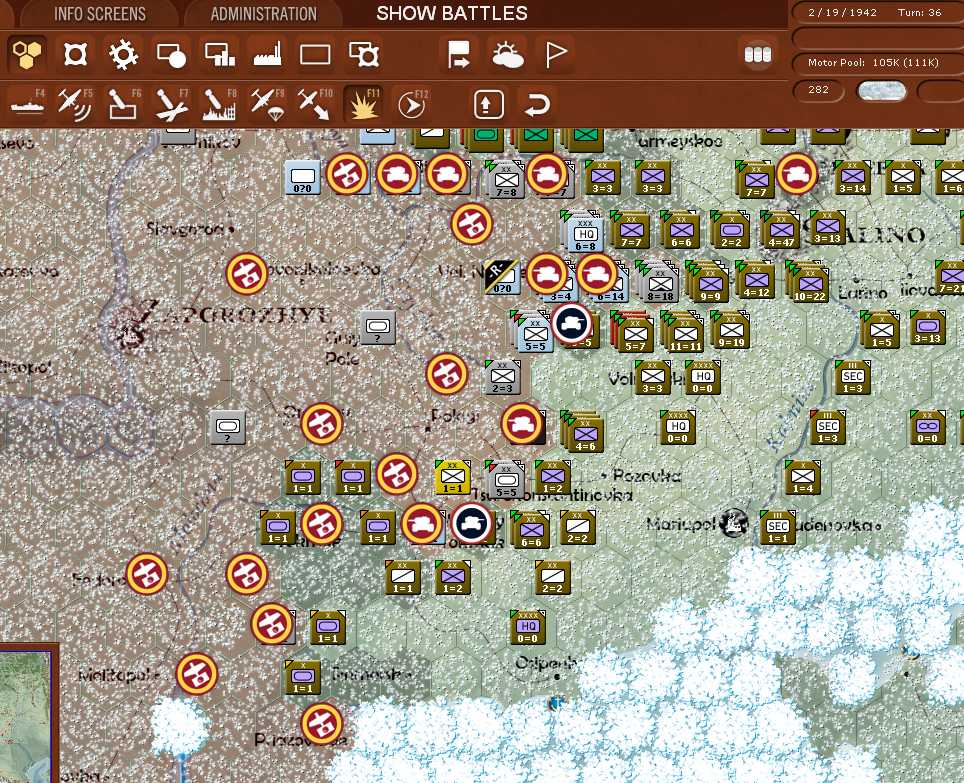
Task: Select the F7 bomb airfield mode
Action: point(172,103)
